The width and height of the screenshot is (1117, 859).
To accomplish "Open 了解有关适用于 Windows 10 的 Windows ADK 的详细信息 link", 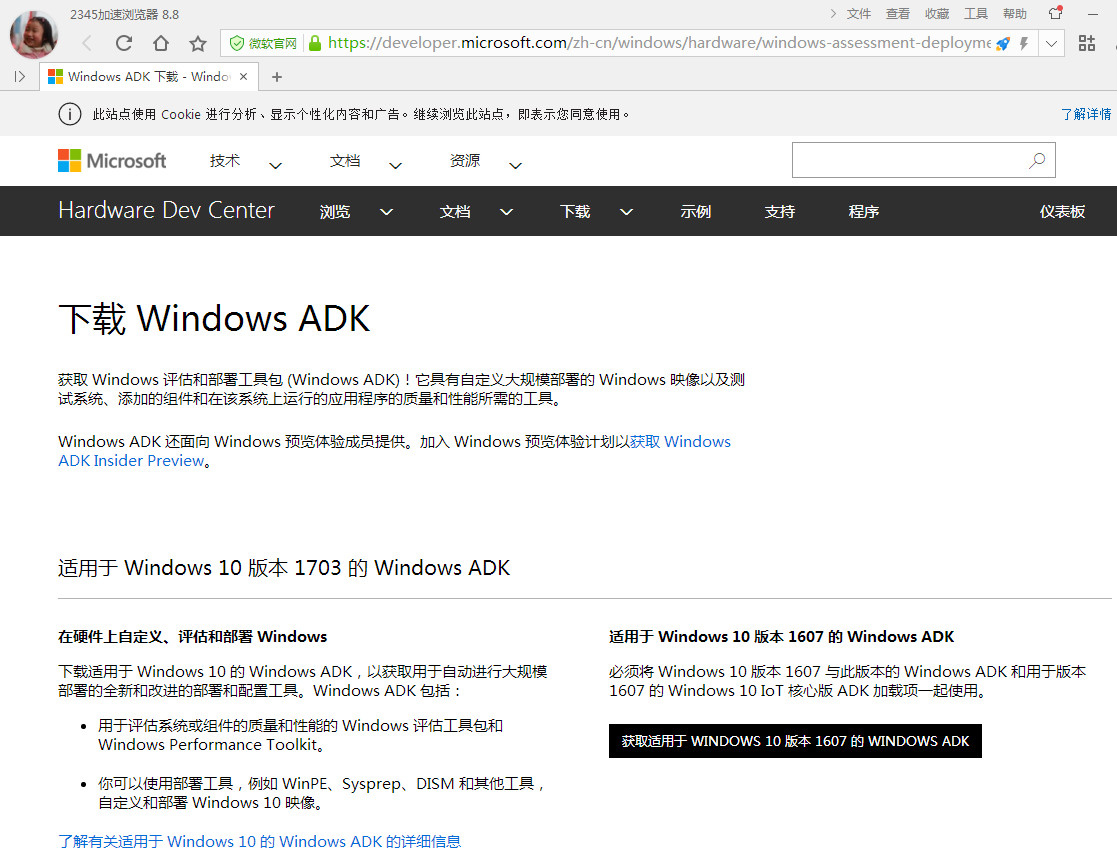I will (259, 841).
